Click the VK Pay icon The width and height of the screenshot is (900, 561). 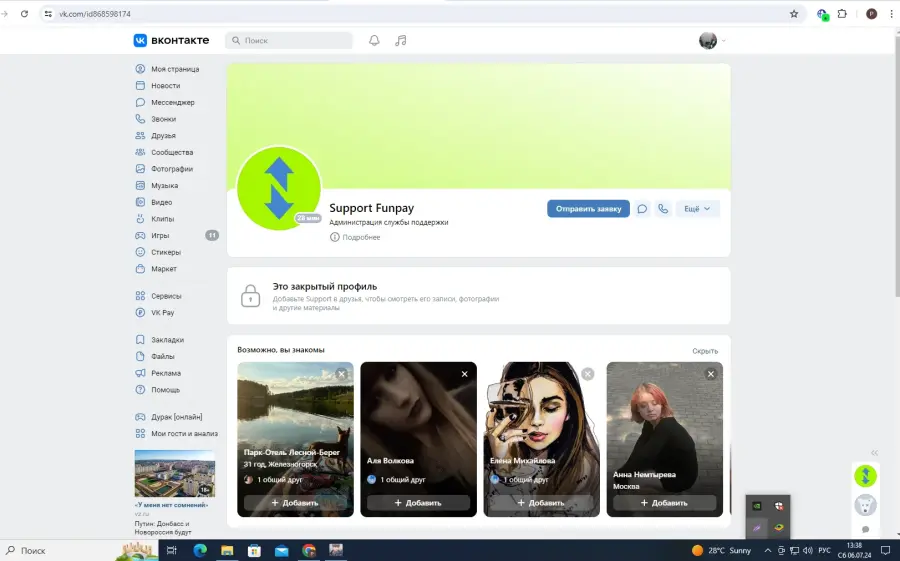(x=140, y=312)
